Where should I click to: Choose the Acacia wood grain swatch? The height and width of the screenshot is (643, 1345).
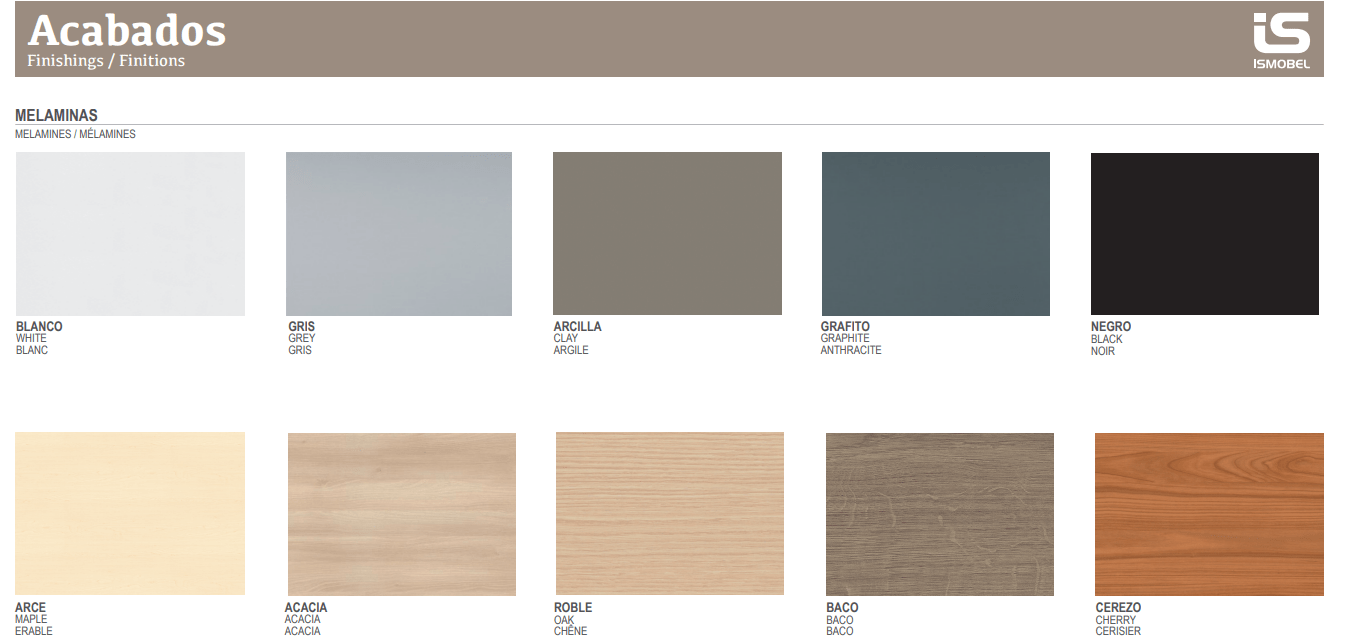click(401, 514)
